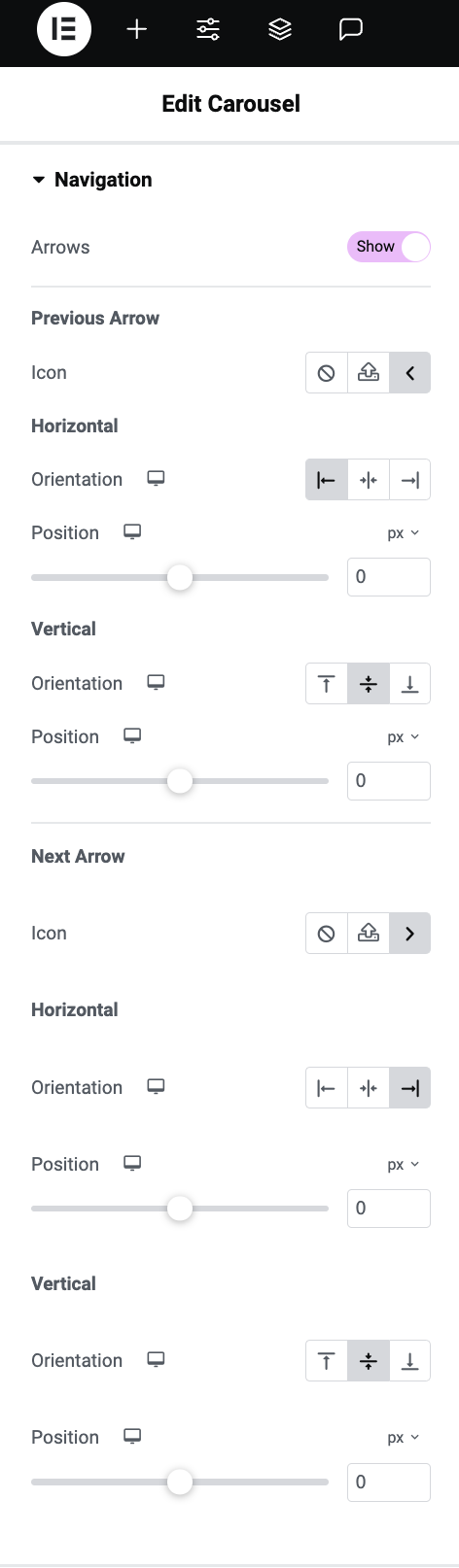Open px unit dropdown for Next Arrow vertical position
459x1568 pixels.
coord(403,1437)
